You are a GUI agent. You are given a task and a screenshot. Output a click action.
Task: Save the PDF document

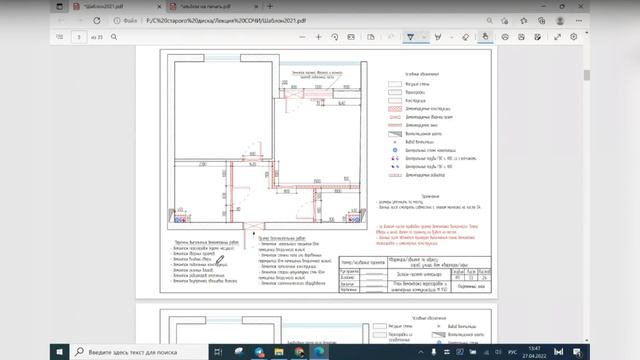point(521,37)
